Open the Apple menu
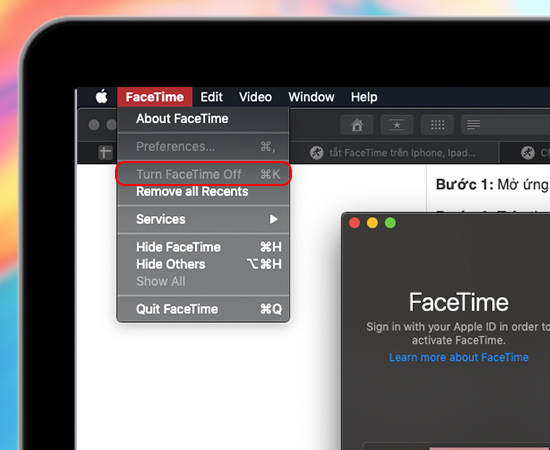The height and width of the screenshot is (450, 550). tap(101, 96)
